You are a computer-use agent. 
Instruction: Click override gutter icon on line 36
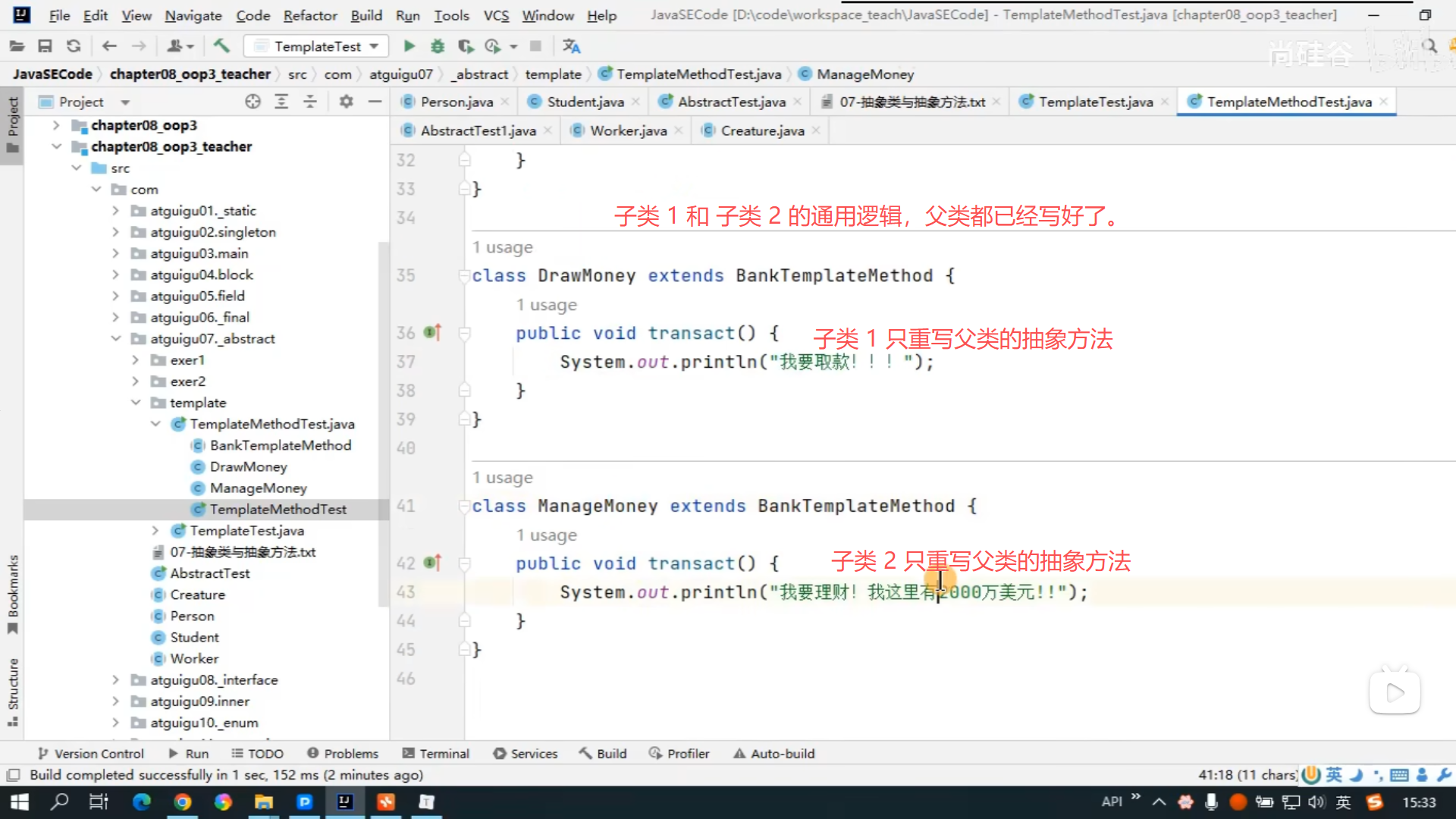coord(432,332)
